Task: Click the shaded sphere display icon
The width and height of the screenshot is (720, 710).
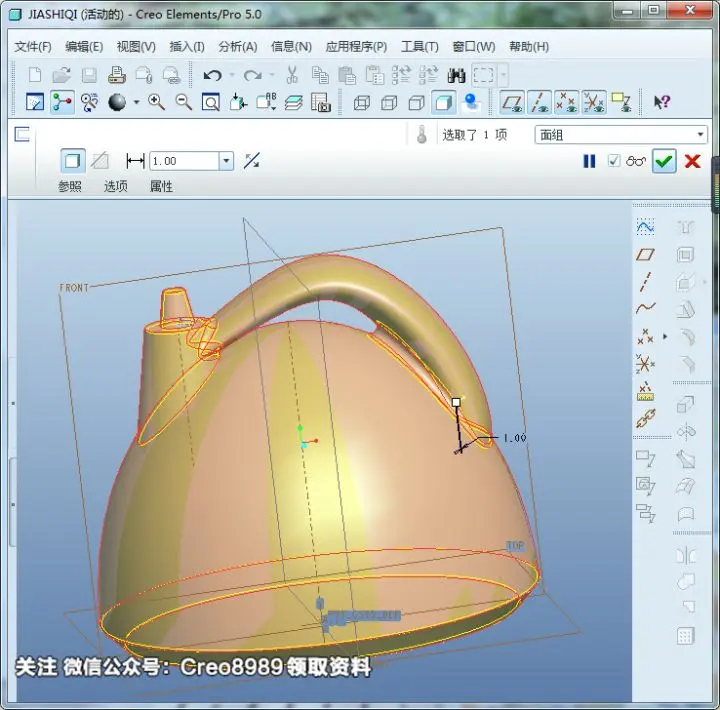Action: [x=117, y=102]
